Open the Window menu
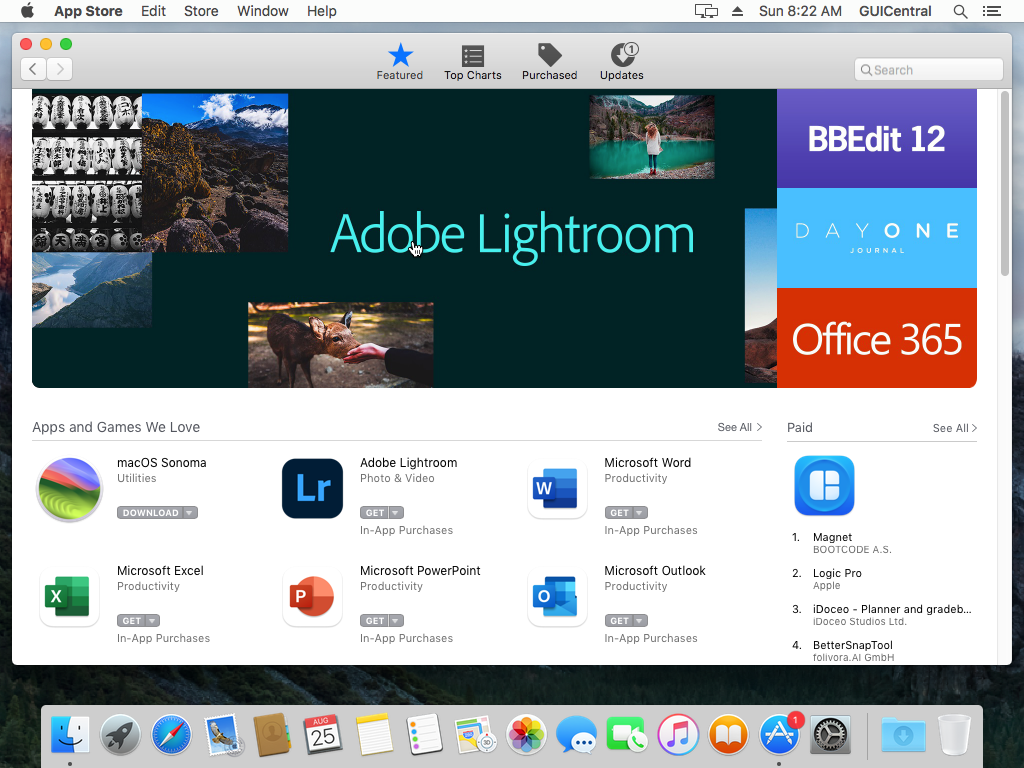Image resolution: width=1024 pixels, height=768 pixels. point(263,11)
